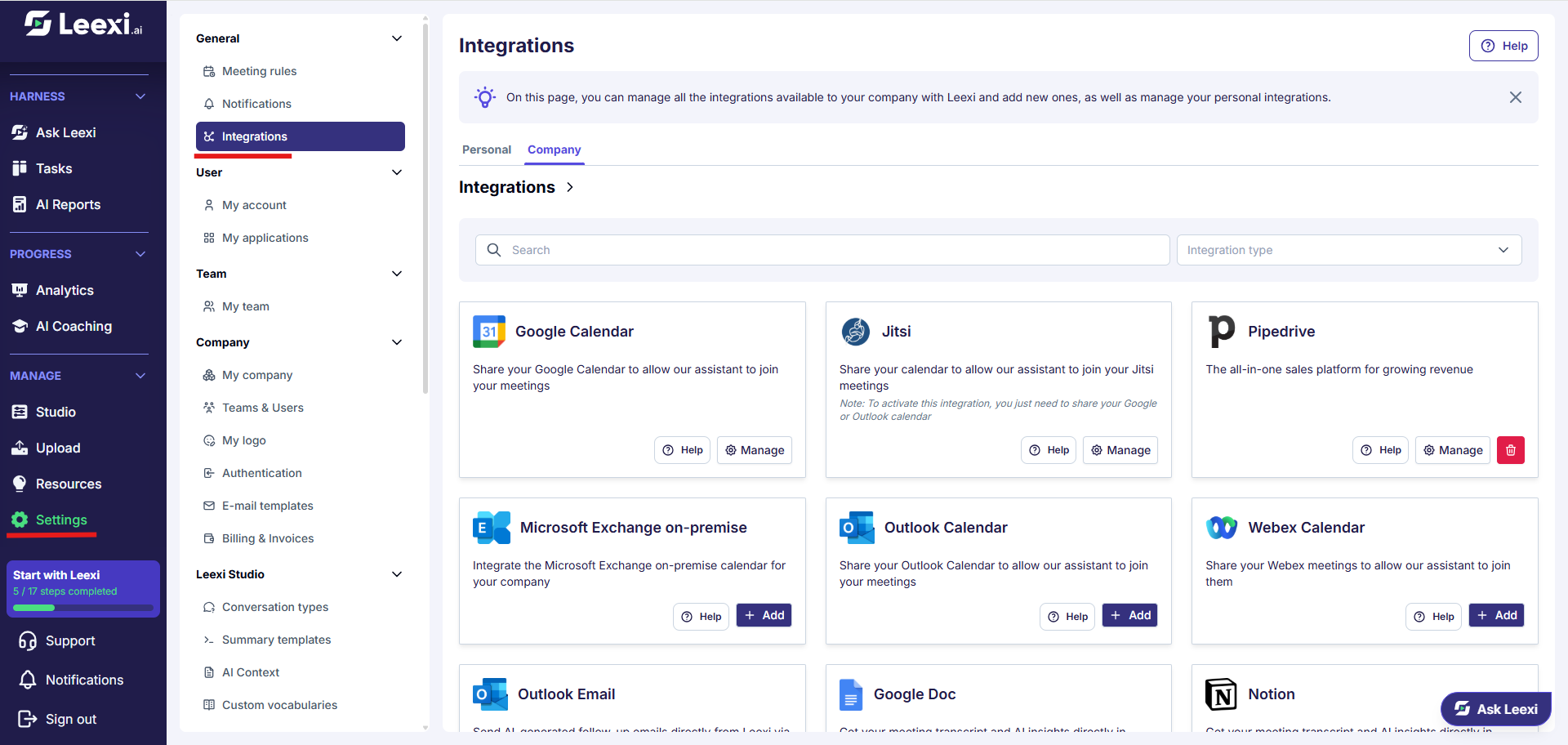Select Integrations in settings menu
Image resolution: width=1568 pixels, height=745 pixels.
(301, 136)
